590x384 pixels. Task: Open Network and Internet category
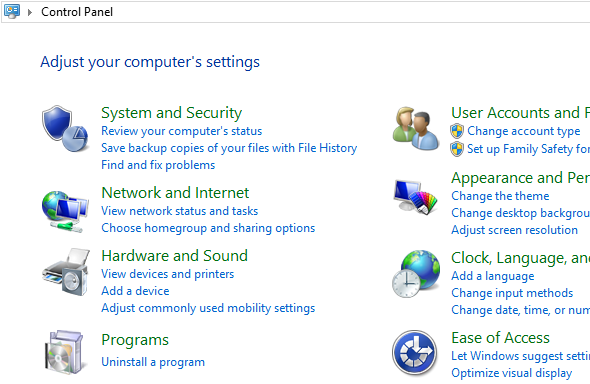(x=175, y=193)
